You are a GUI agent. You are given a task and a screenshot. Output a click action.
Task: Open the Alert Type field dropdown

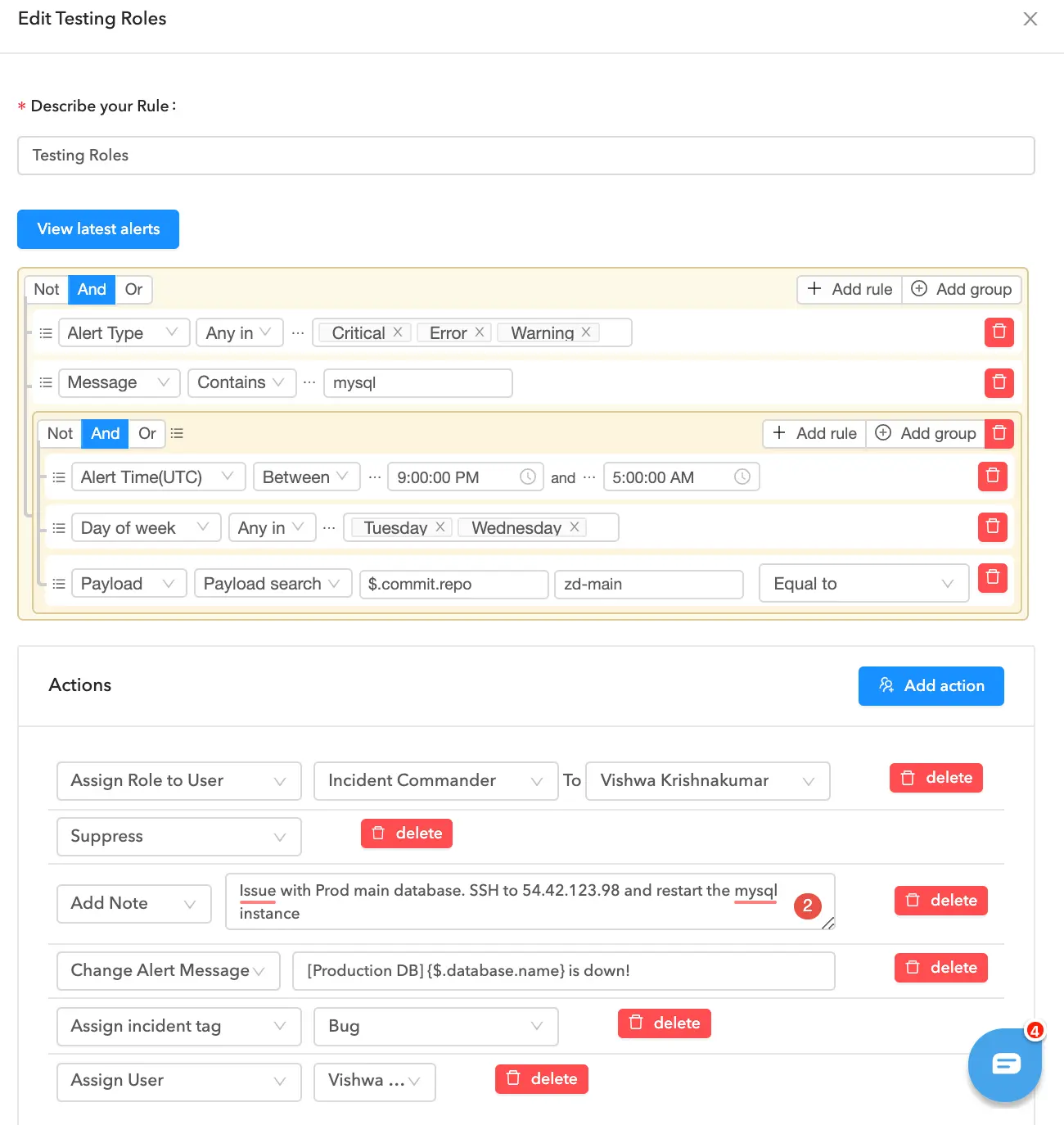pyautogui.click(x=124, y=332)
